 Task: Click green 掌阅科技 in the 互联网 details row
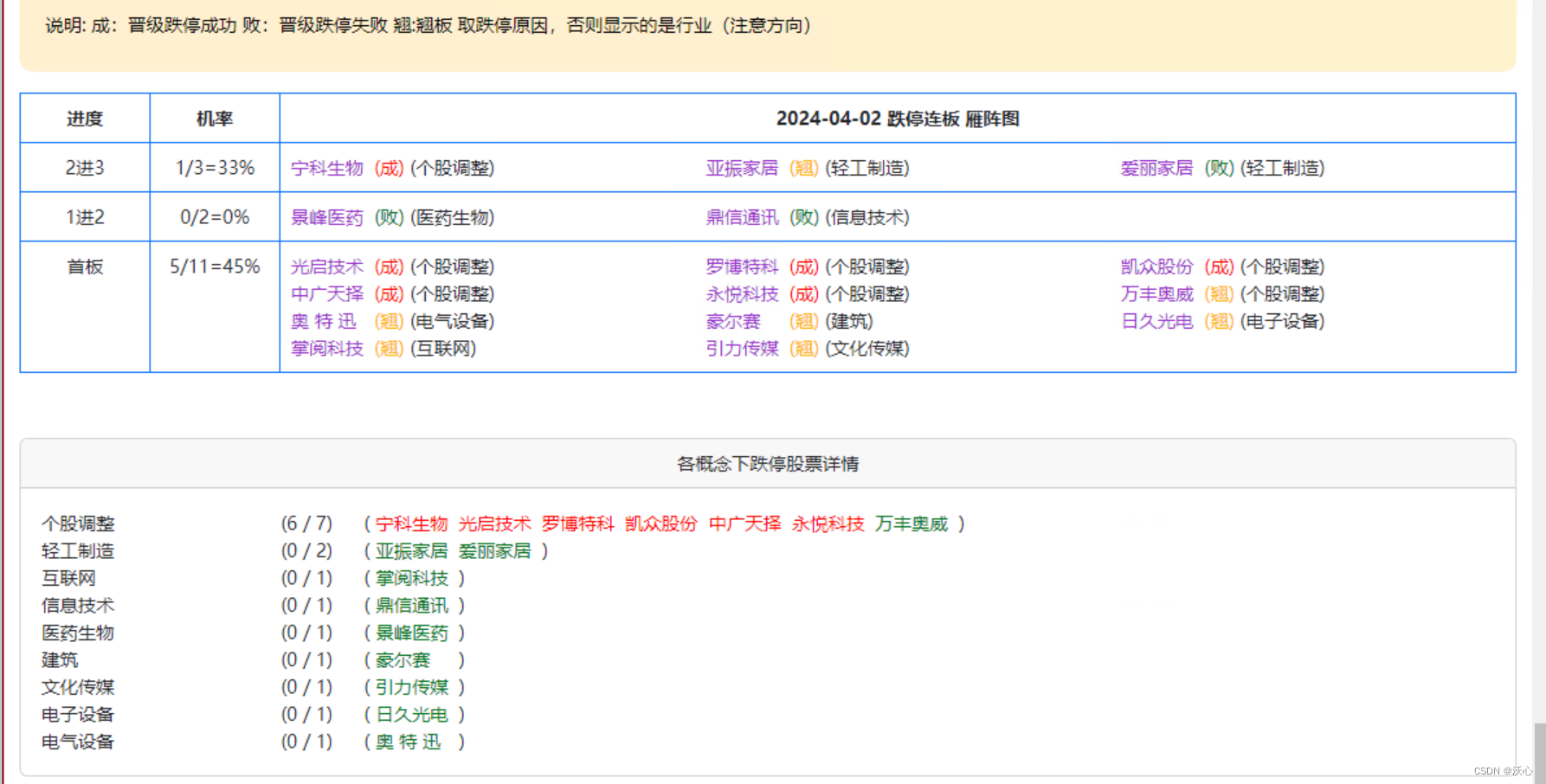(x=412, y=578)
